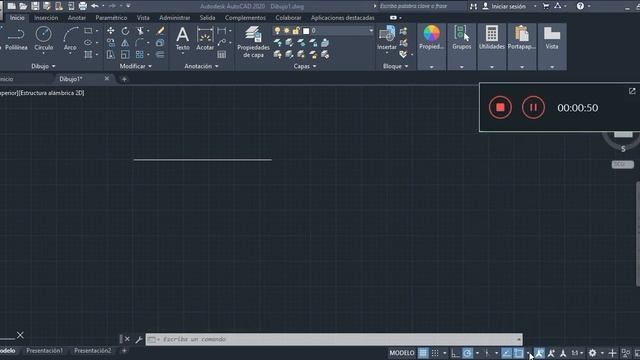Image resolution: width=640 pixels, height=360 pixels.
Task: Insert a table from Anotación panel
Action: pos(222,54)
